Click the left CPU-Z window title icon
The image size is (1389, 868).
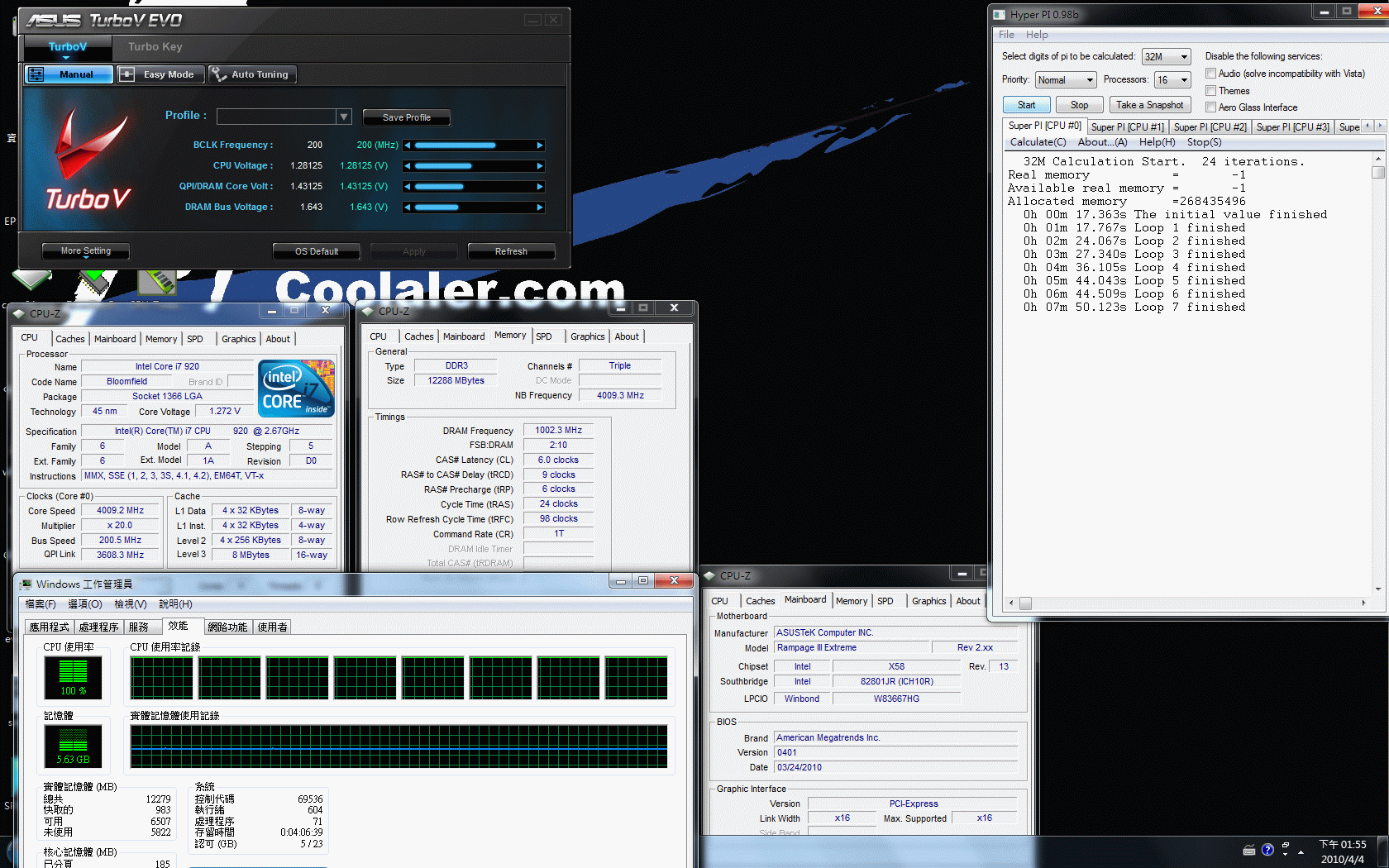20,314
